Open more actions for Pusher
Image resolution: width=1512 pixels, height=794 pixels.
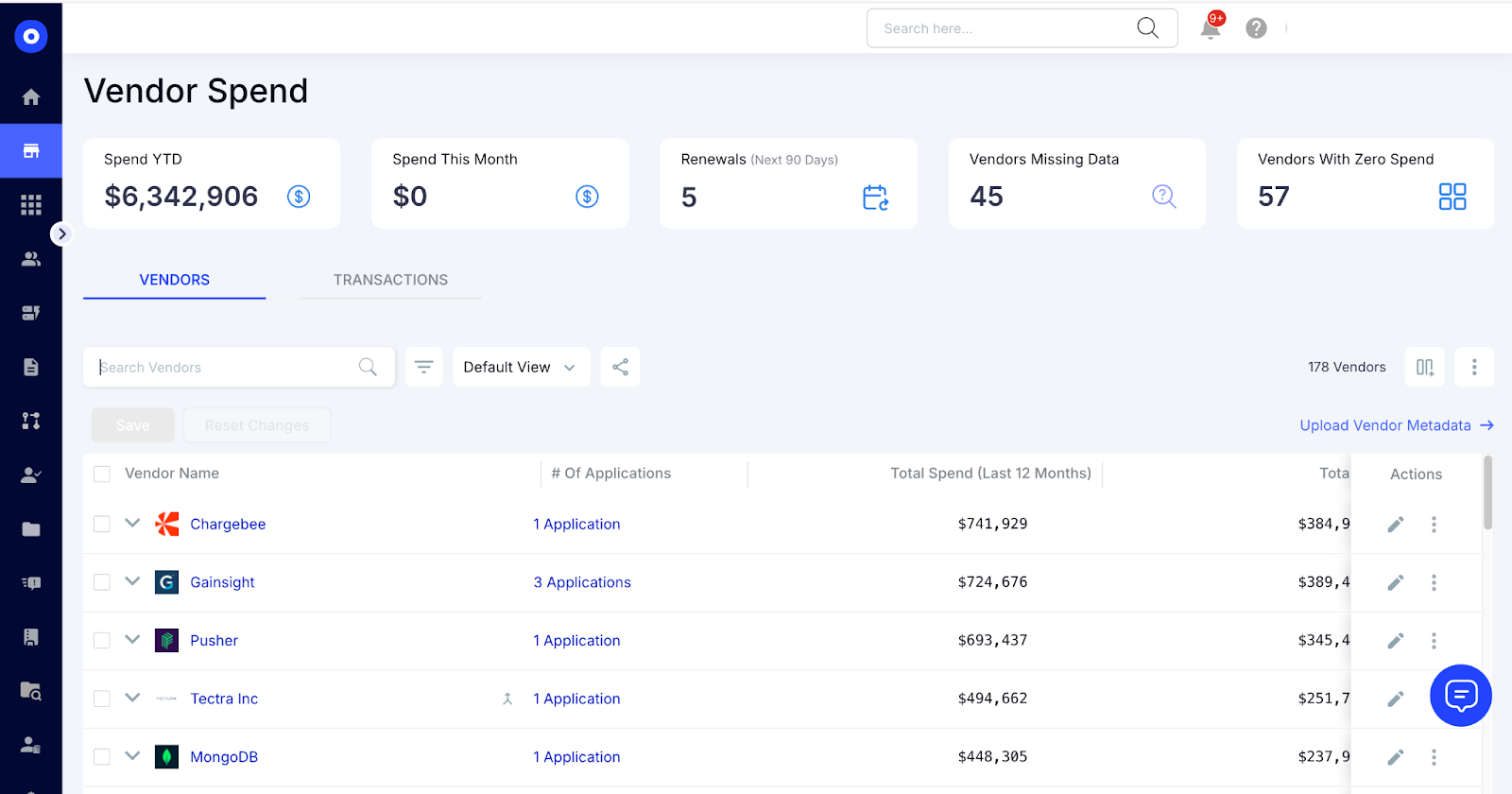(1434, 641)
